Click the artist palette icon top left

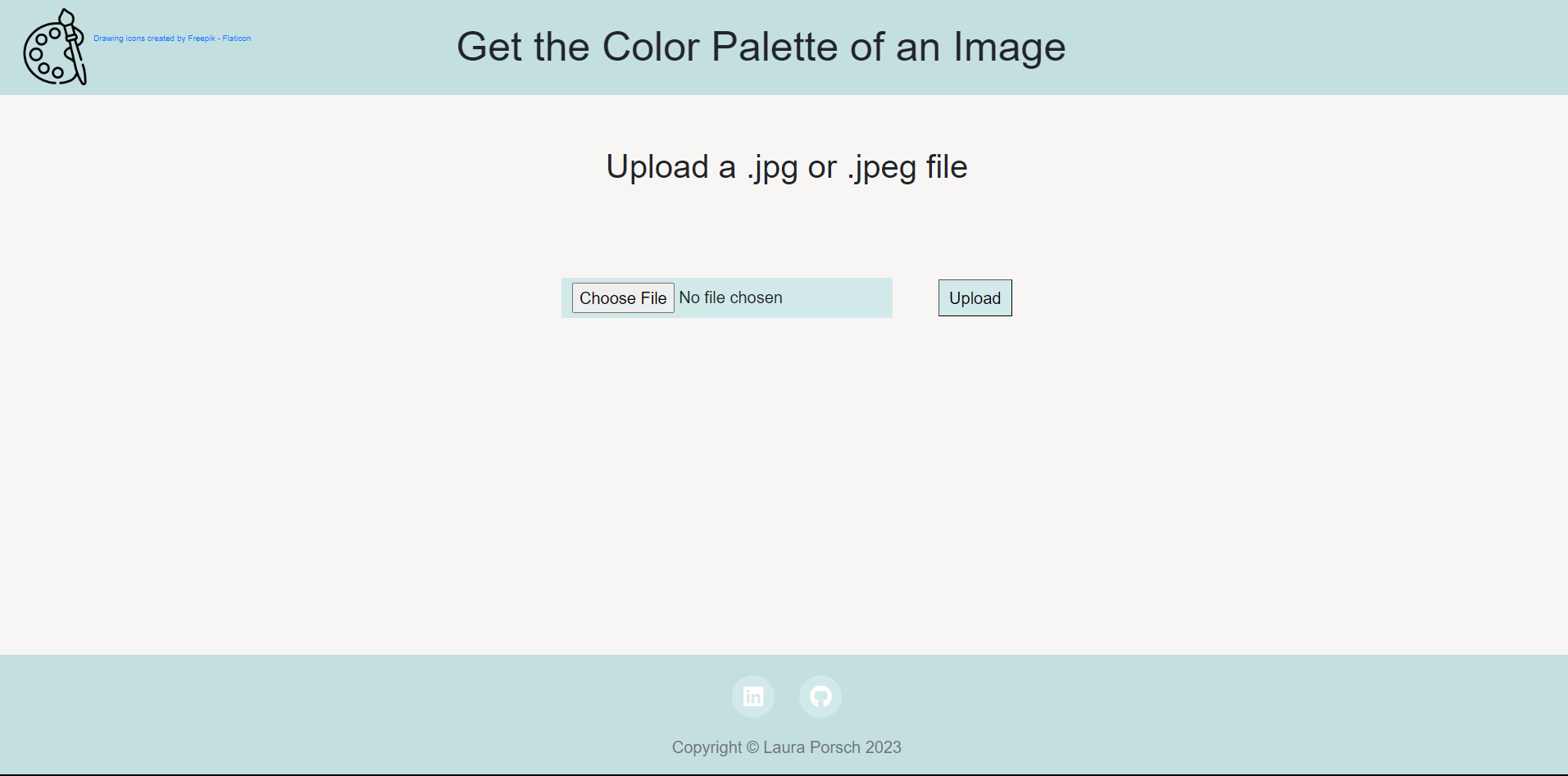(x=54, y=47)
